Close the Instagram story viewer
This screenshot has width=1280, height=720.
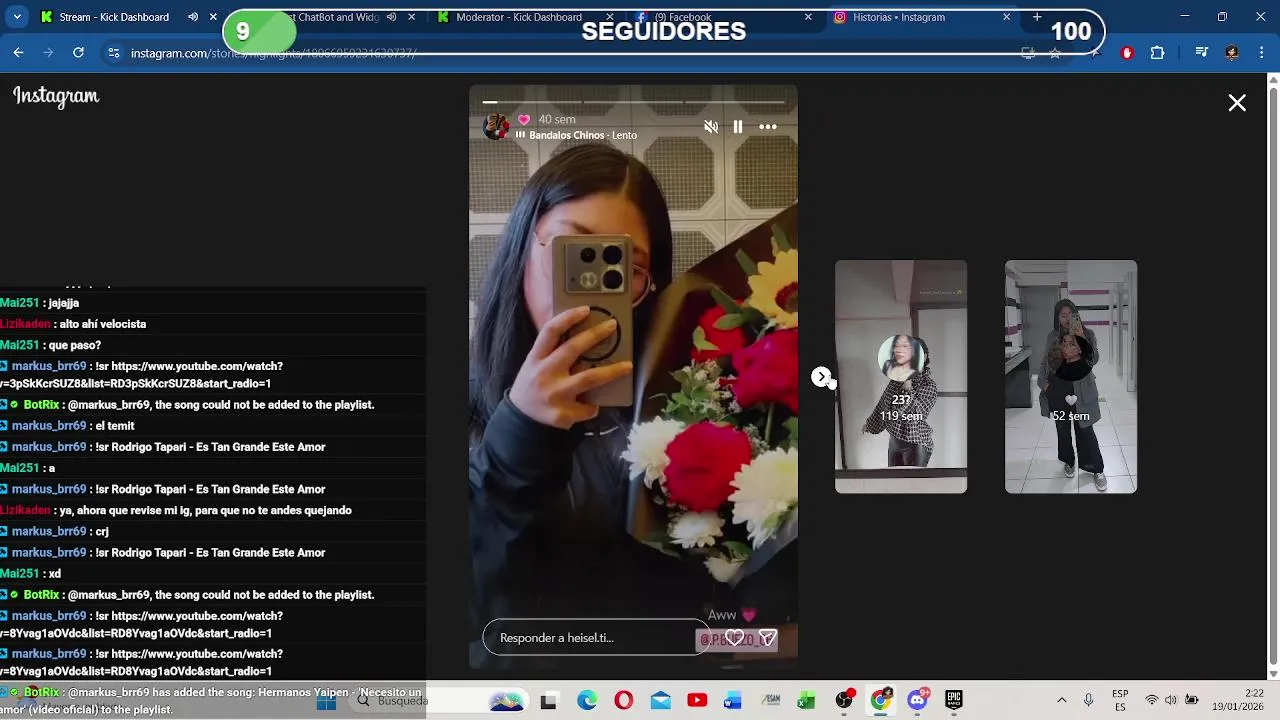coord(1237,103)
